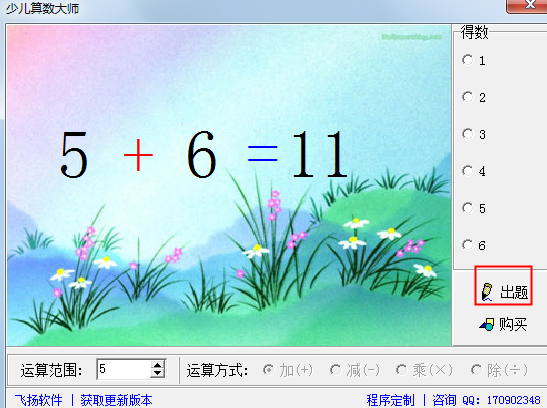This screenshot has height=408, width=547.
Task: Click the pencil icon on 出题
Action: point(487,292)
